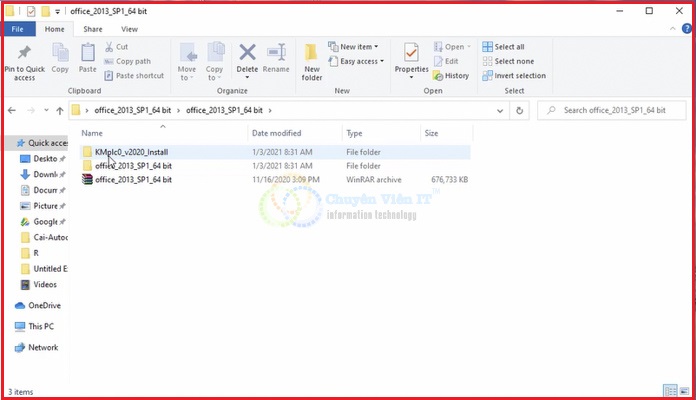Go back with the Back arrow
This screenshot has width=696, height=400.
coord(12,111)
